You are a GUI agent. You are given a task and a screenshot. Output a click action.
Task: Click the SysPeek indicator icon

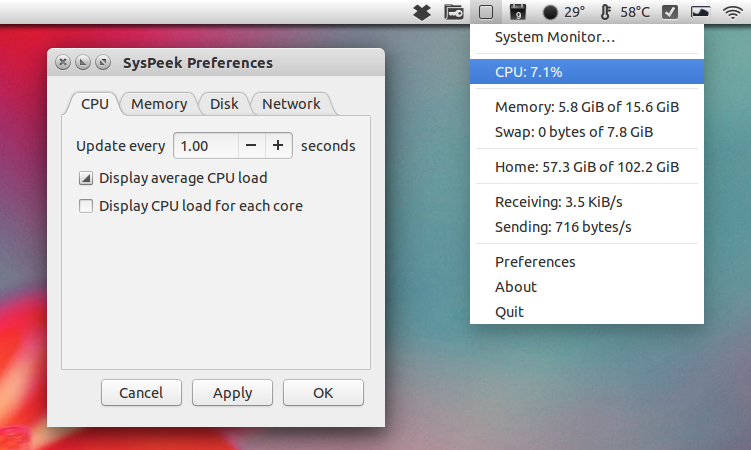[x=486, y=12]
